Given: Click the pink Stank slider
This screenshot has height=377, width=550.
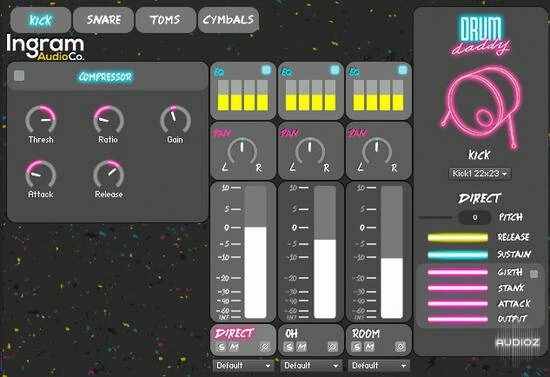Looking at the screenshot, I should point(458,288).
